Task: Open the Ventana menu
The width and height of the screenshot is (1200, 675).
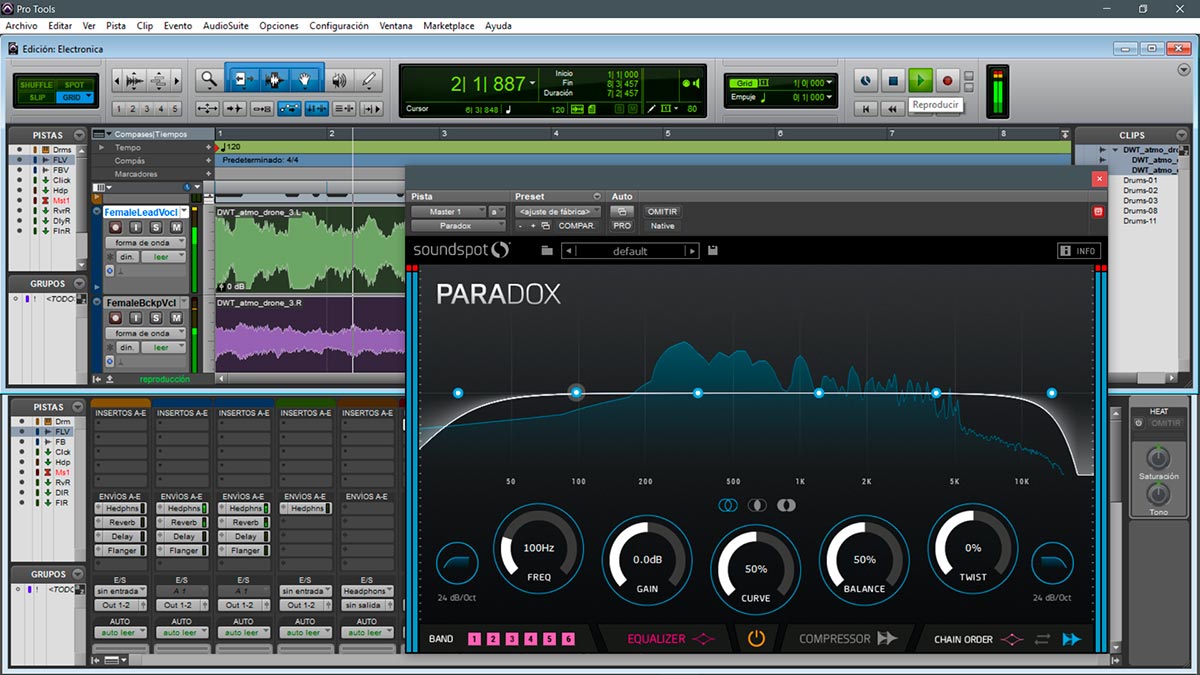Action: pyautogui.click(x=396, y=26)
